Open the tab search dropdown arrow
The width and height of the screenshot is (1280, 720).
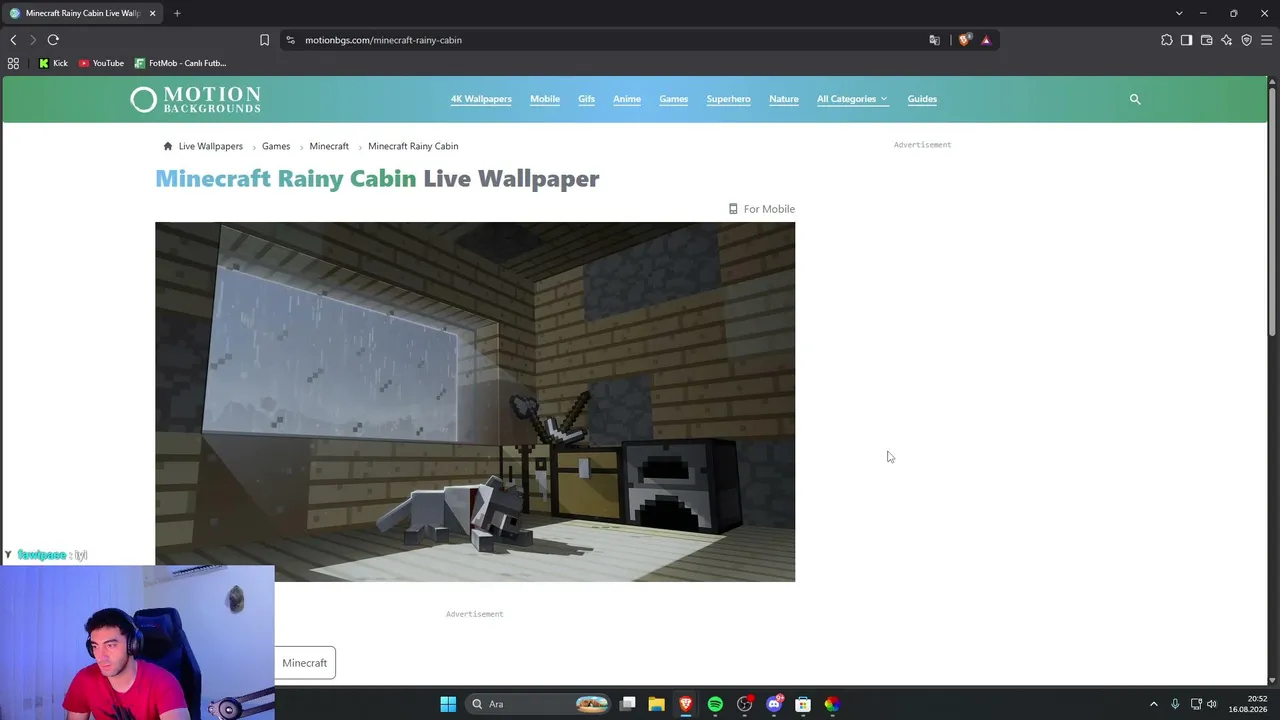(x=1179, y=13)
